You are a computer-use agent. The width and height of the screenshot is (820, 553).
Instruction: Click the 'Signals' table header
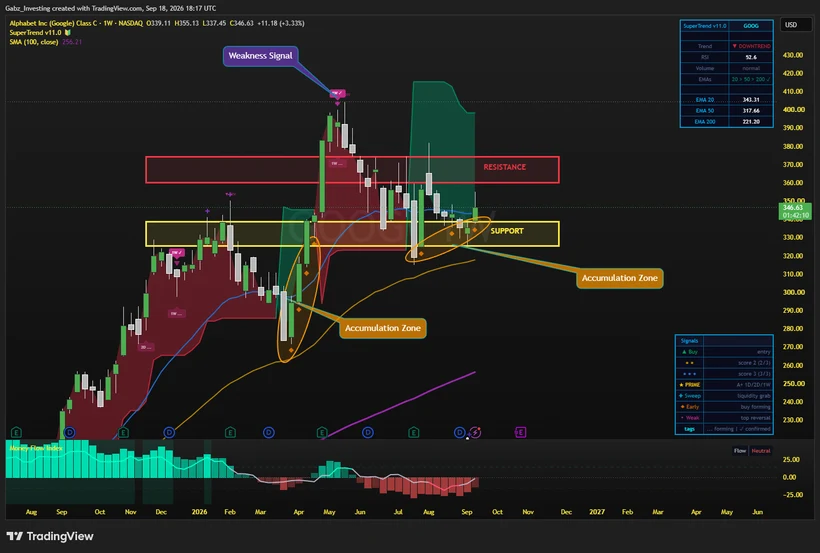pyautogui.click(x=689, y=341)
